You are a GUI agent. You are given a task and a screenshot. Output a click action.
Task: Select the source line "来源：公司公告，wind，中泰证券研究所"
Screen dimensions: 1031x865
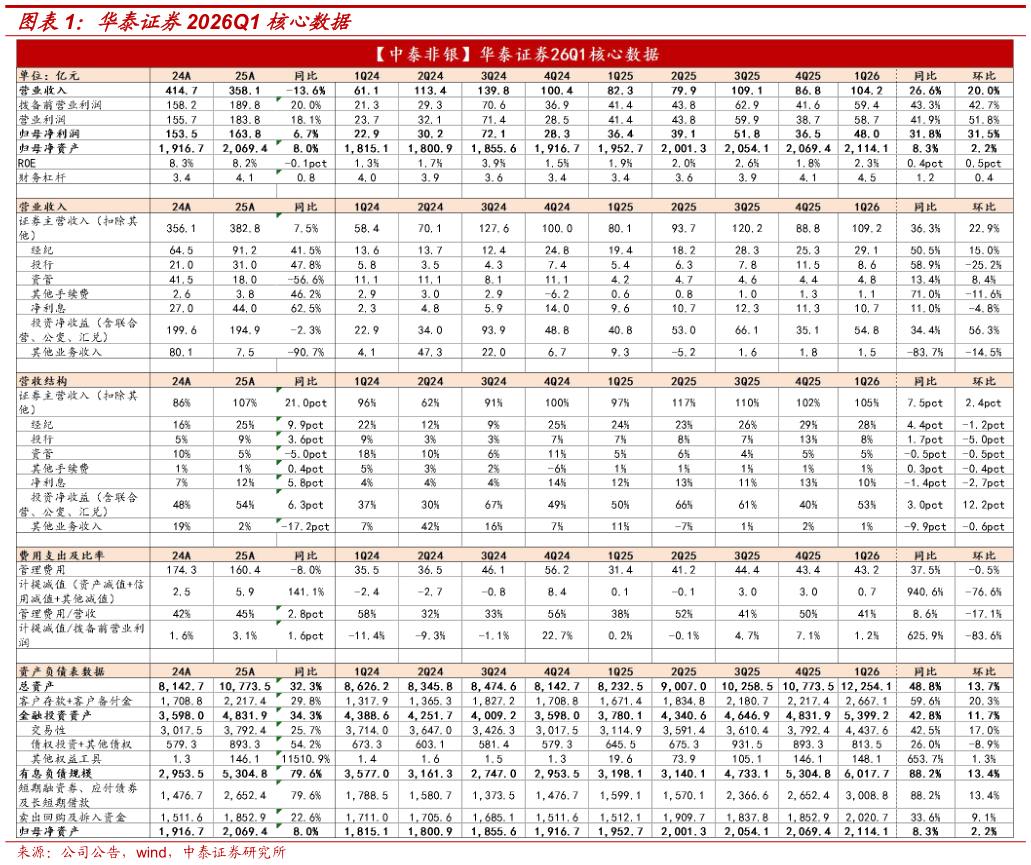point(152,853)
